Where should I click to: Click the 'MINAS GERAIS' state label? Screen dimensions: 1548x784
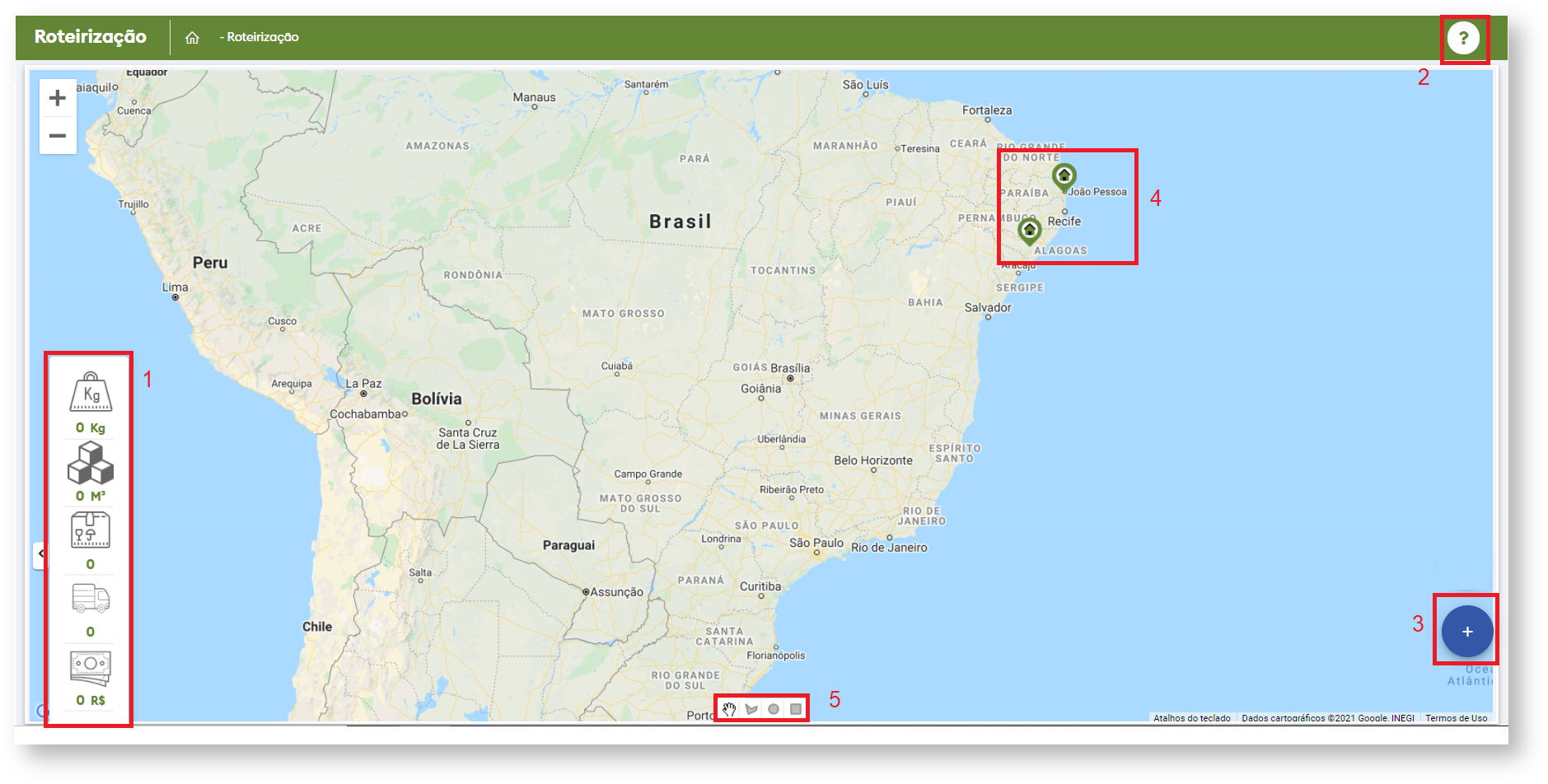[860, 417]
